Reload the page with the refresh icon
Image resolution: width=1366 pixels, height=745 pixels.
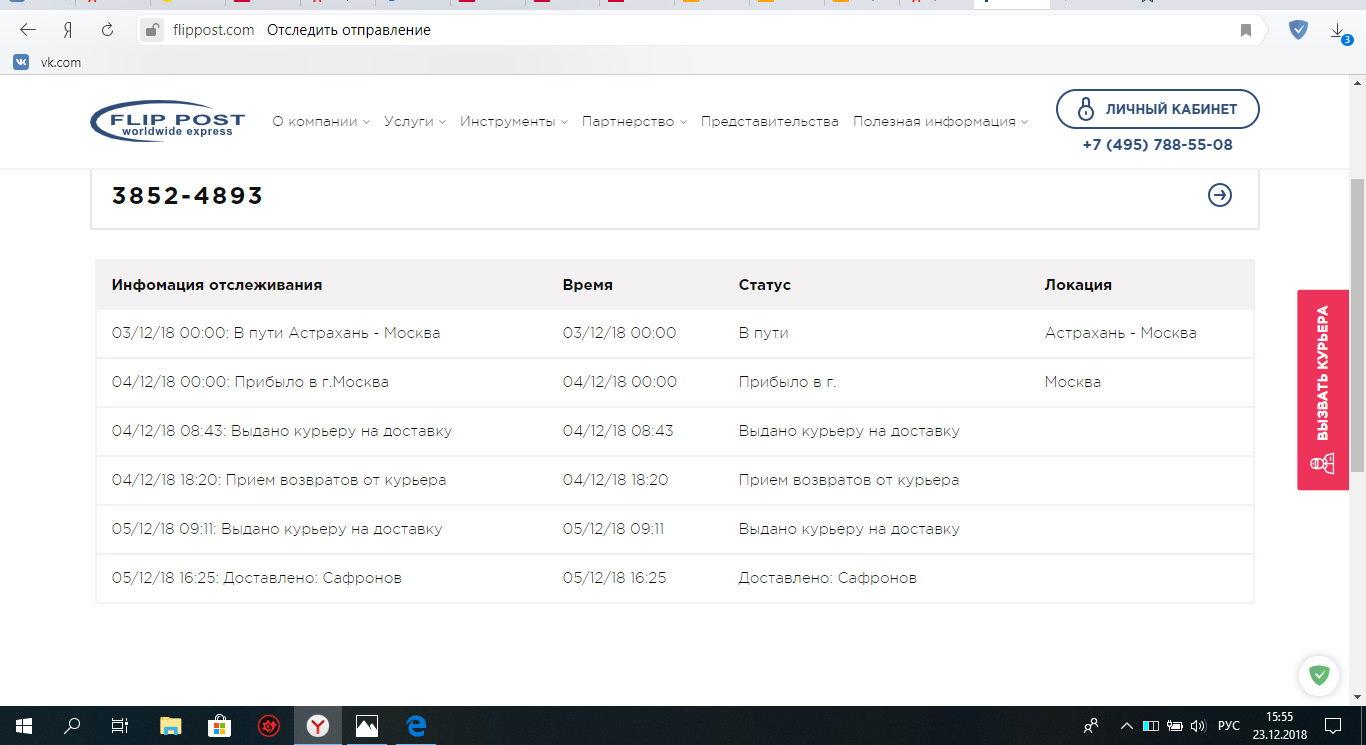(107, 30)
